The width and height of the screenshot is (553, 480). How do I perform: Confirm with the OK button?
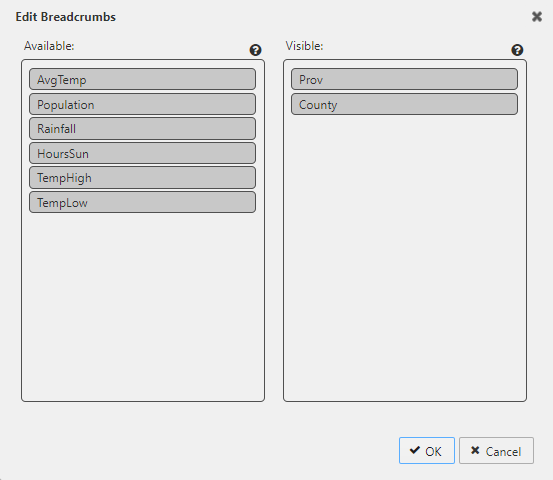point(427,451)
